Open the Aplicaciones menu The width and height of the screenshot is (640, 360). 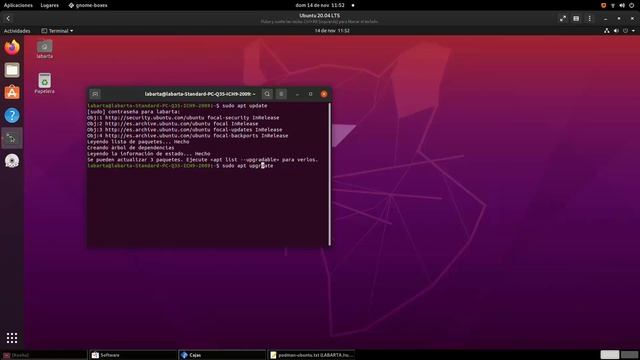point(18,5)
